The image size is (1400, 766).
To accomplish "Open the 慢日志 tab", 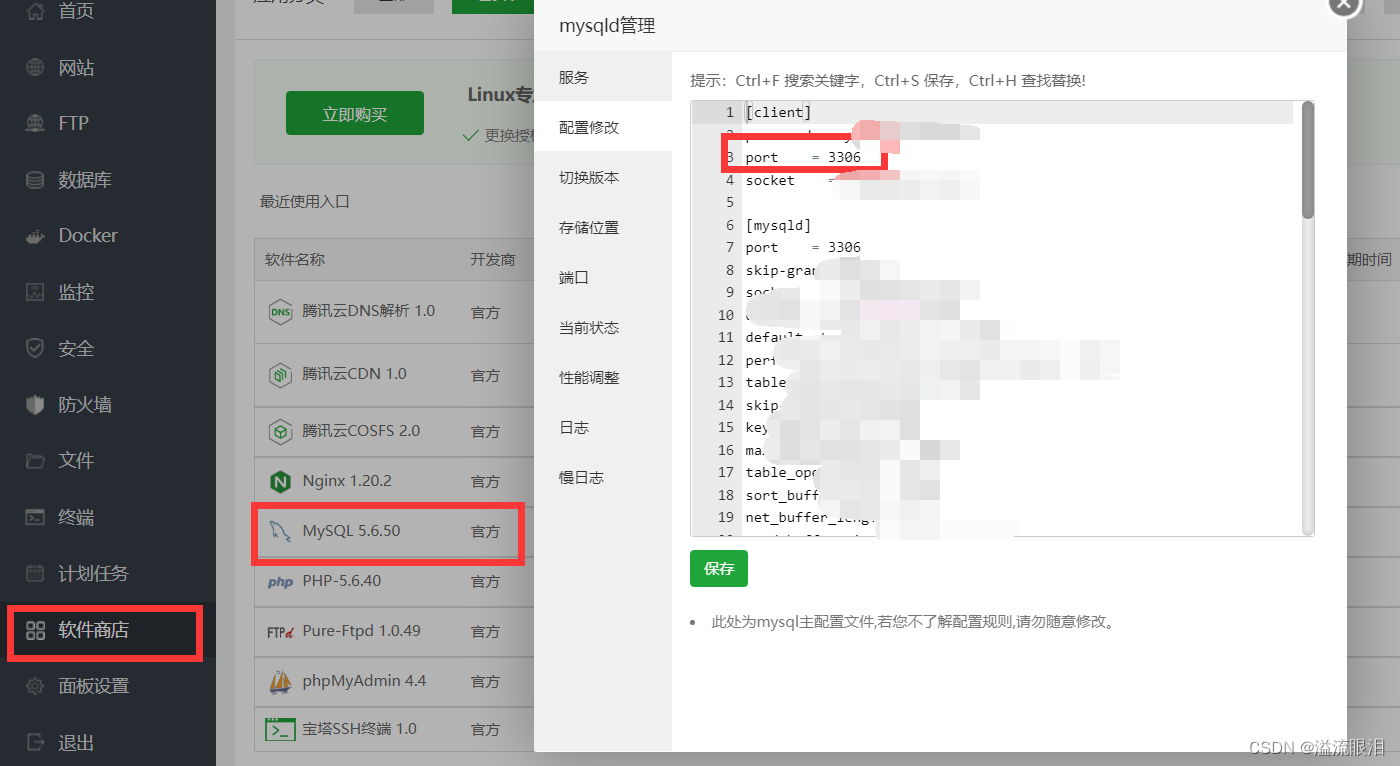I will coord(603,478).
